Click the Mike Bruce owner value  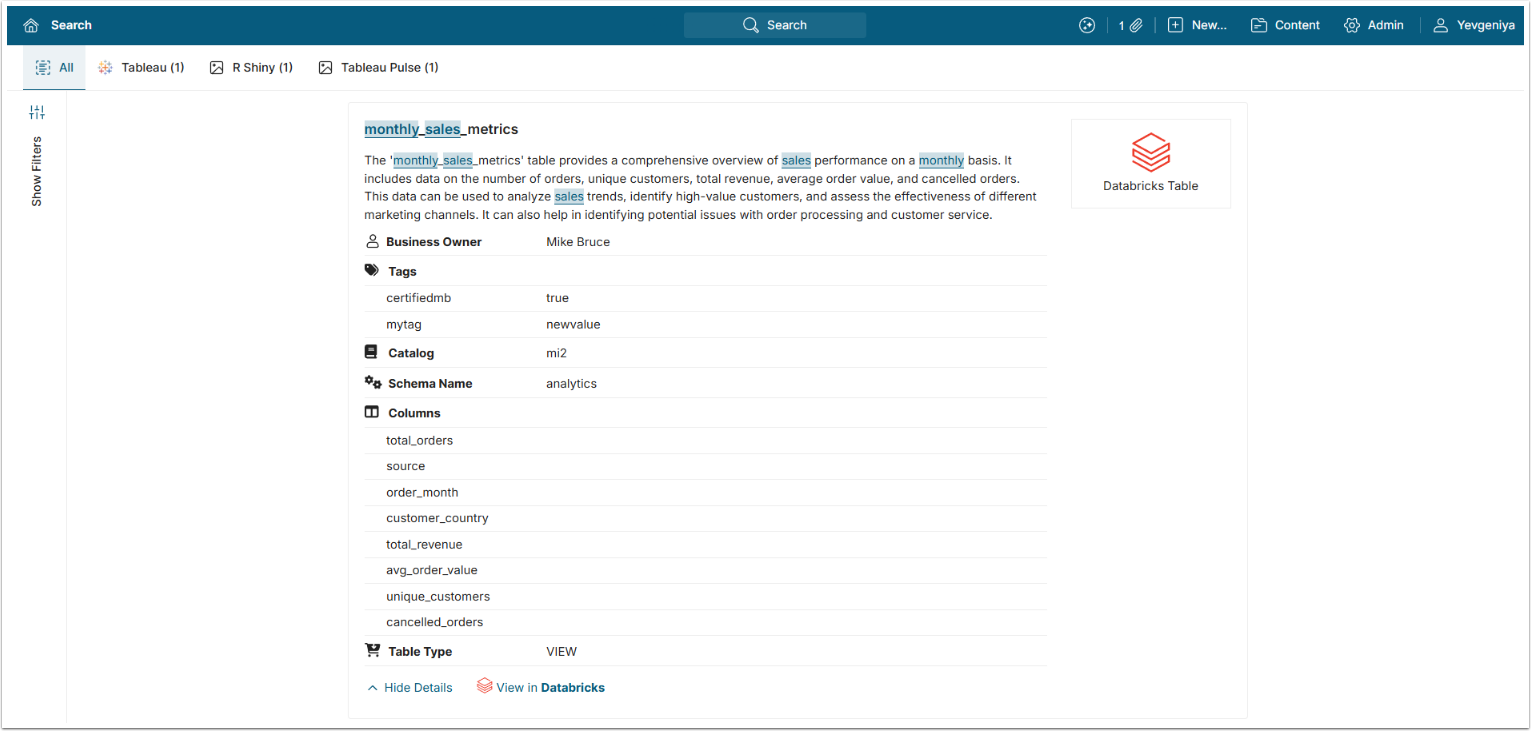point(578,242)
